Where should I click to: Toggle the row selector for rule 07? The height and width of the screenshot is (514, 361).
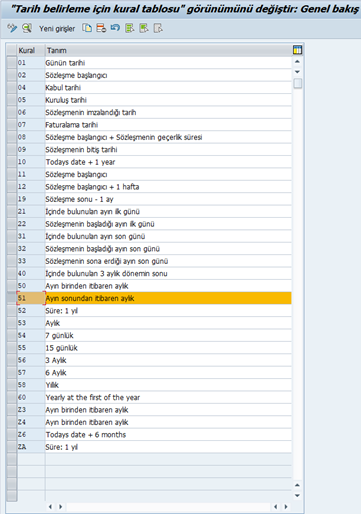point(12,125)
